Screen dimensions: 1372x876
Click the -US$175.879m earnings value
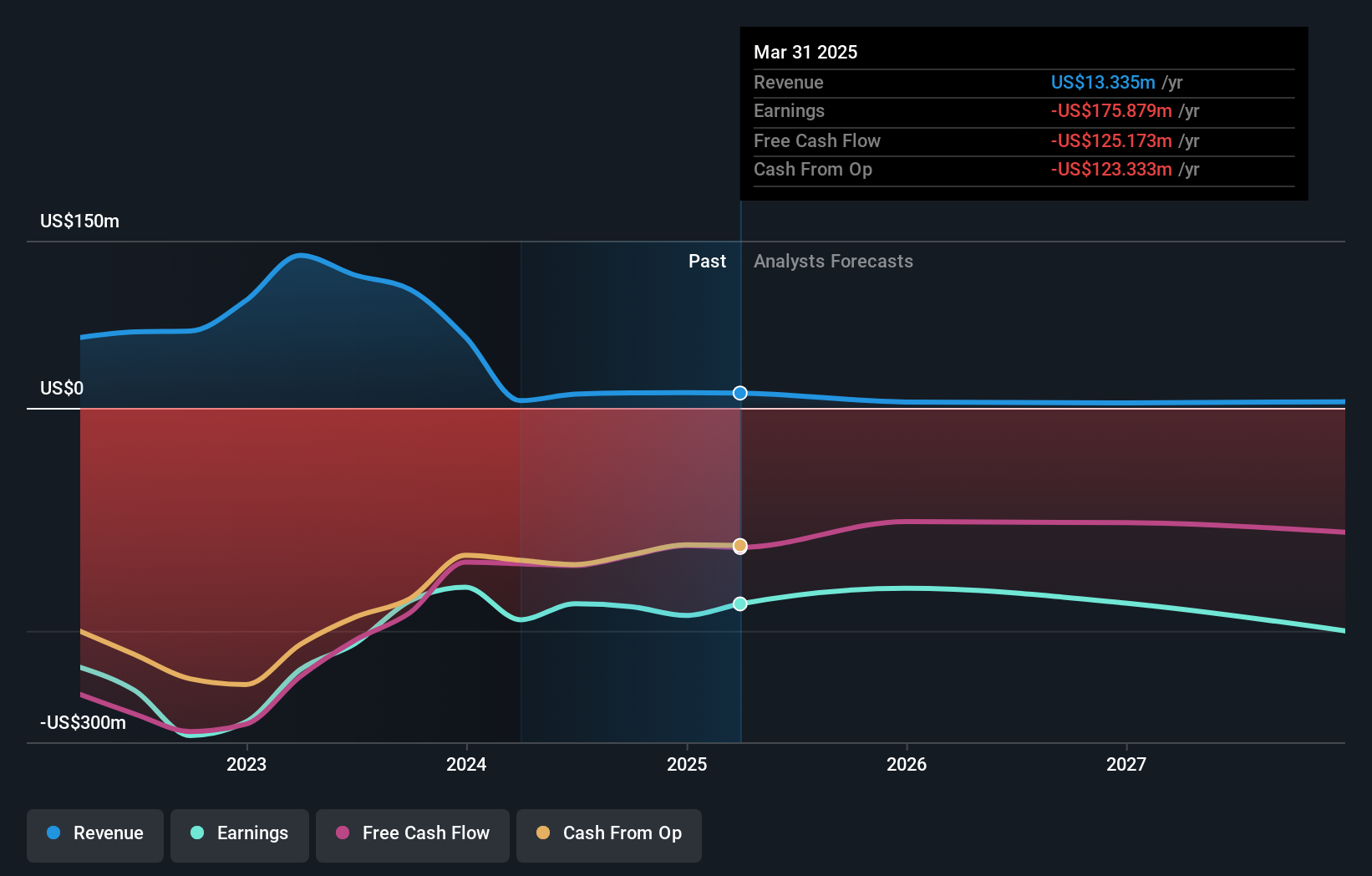[1111, 111]
